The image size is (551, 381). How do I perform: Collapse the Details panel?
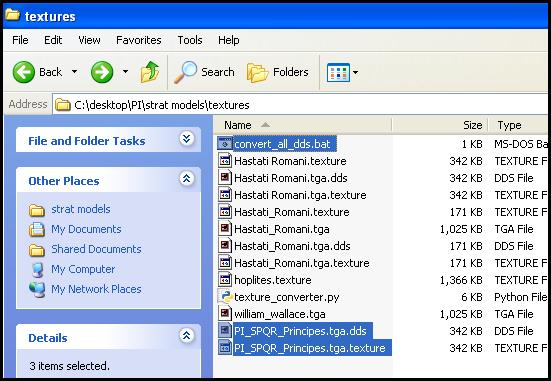(187, 336)
